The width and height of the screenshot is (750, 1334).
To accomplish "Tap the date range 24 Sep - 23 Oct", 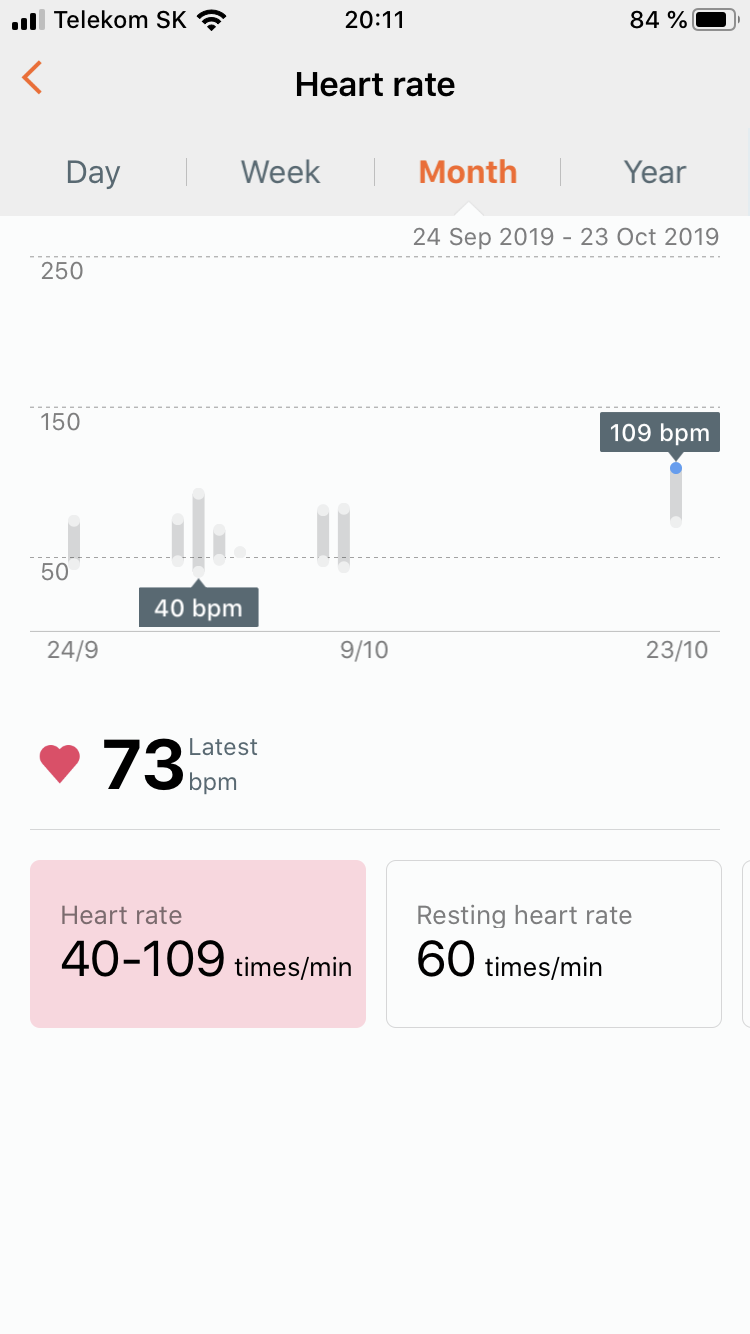I will click(x=566, y=237).
